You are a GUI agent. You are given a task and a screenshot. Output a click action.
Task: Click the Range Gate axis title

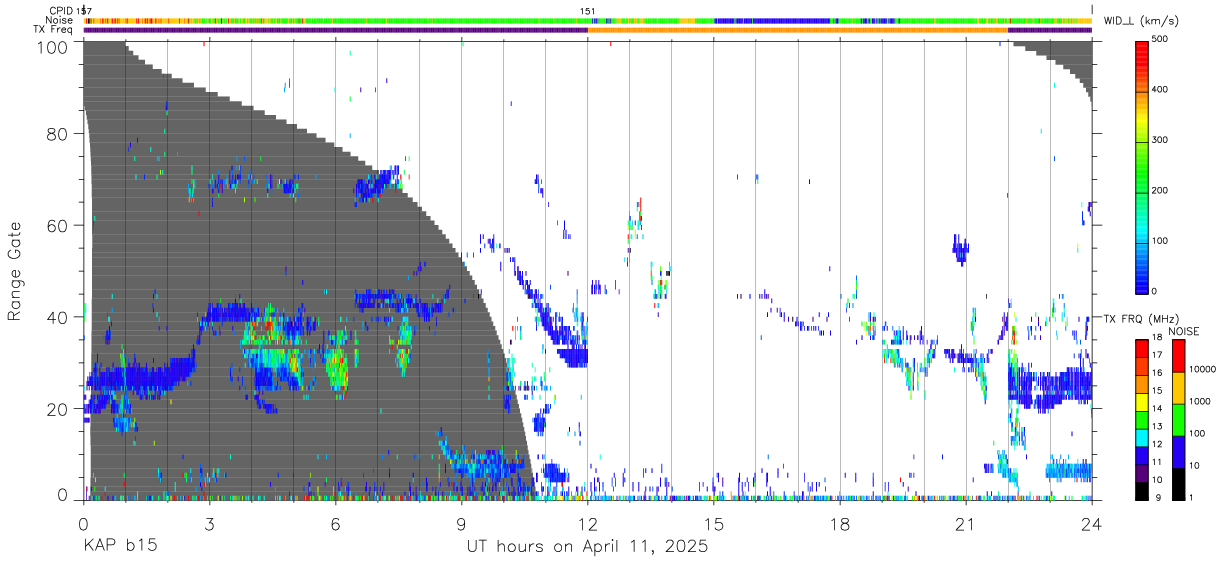click(15, 271)
